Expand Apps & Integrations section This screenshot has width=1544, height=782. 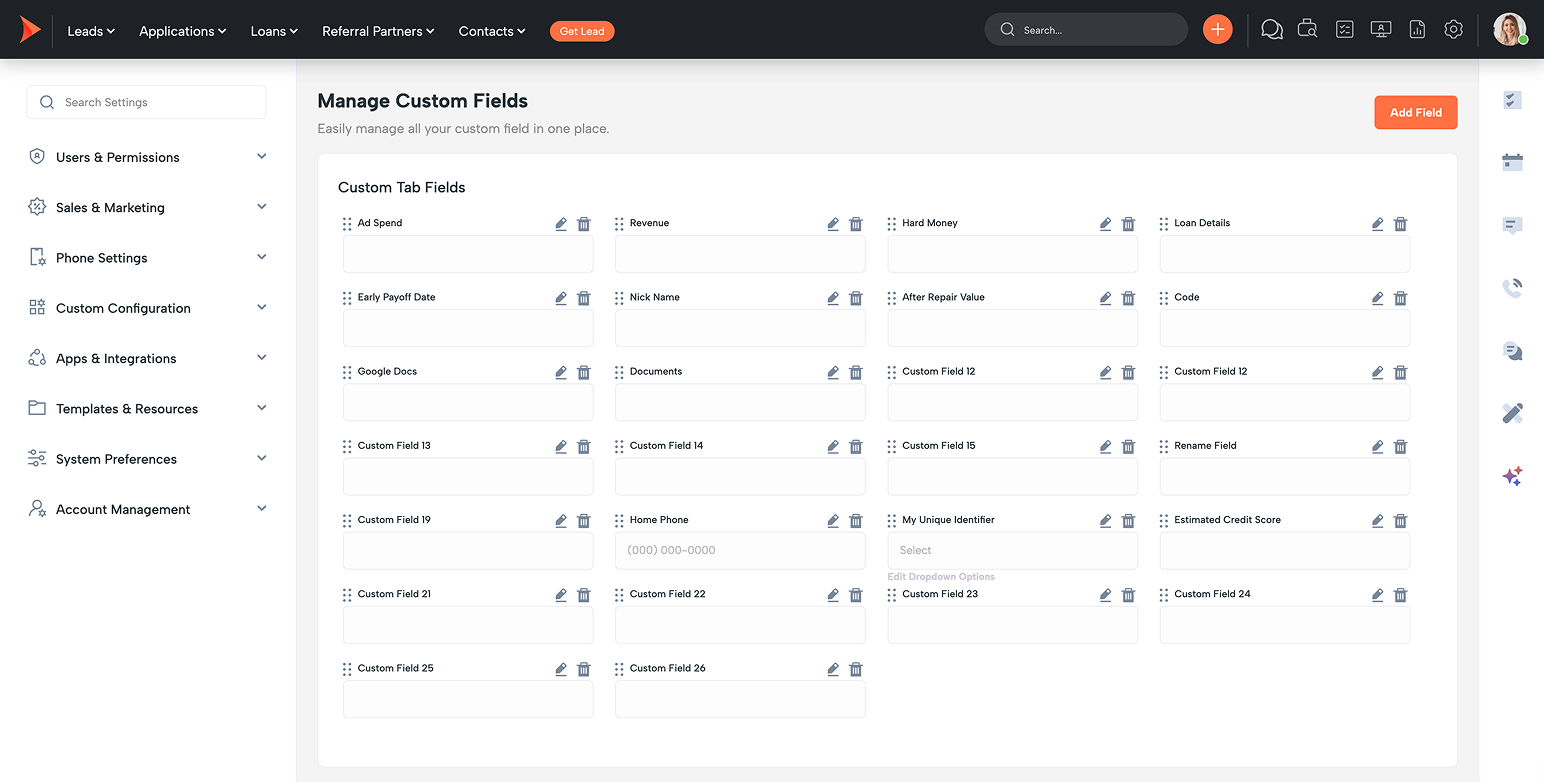[148, 358]
